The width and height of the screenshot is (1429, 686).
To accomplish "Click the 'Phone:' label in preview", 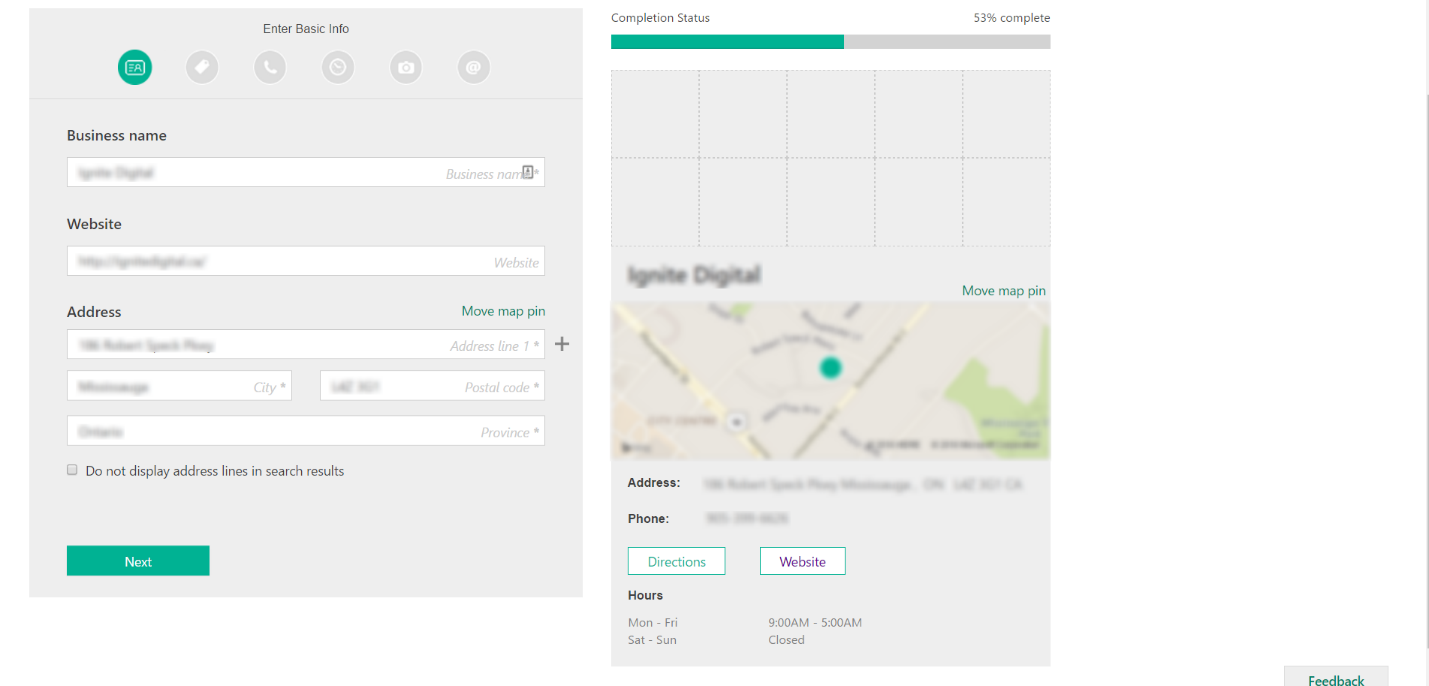I will pyautogui.click(x=648, y=518).
